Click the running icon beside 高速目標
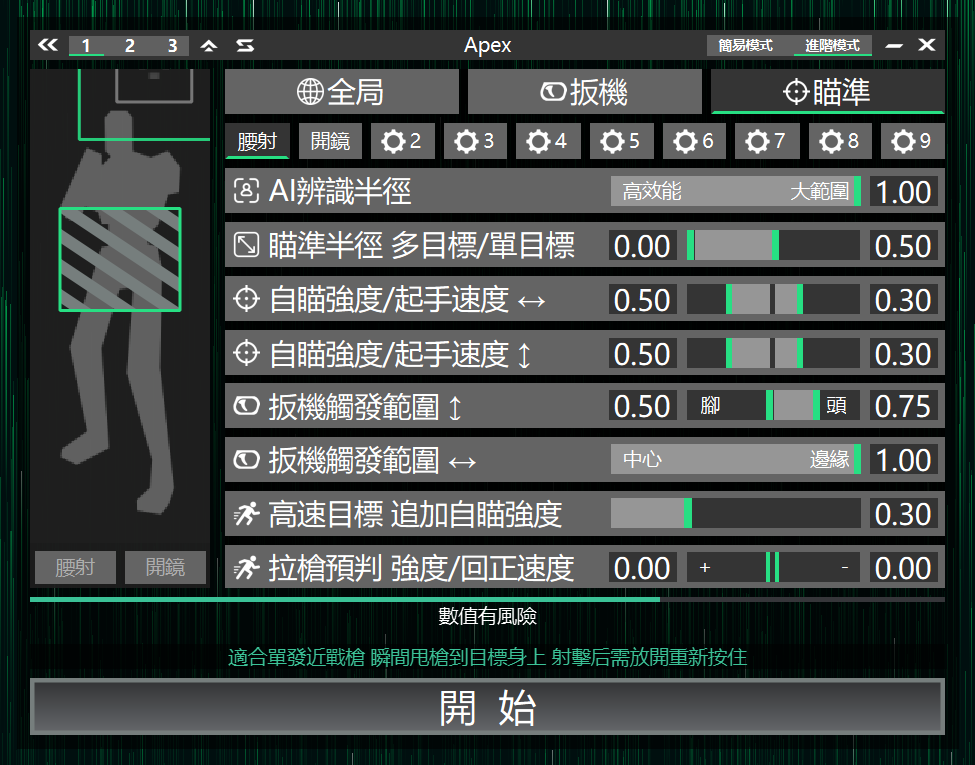This screenshot has height=765, width=975. 246,515
